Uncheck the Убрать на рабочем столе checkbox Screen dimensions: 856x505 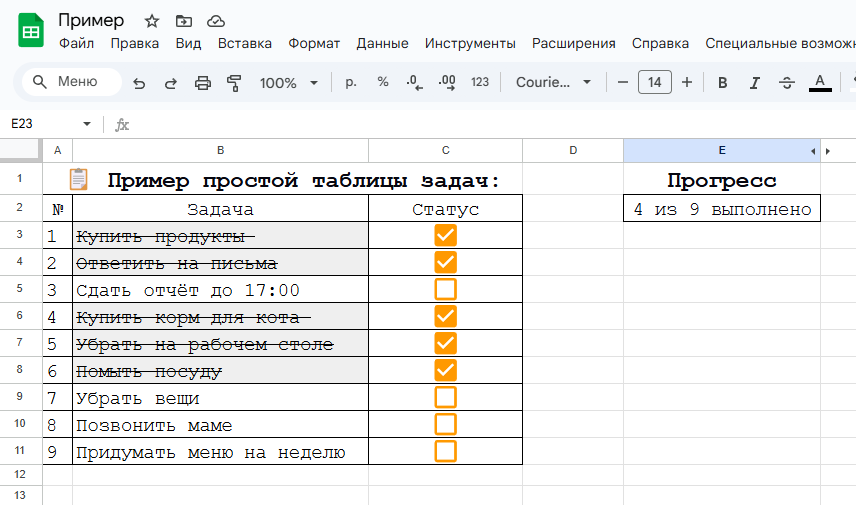pyautogui.click(x=445, y=343)
